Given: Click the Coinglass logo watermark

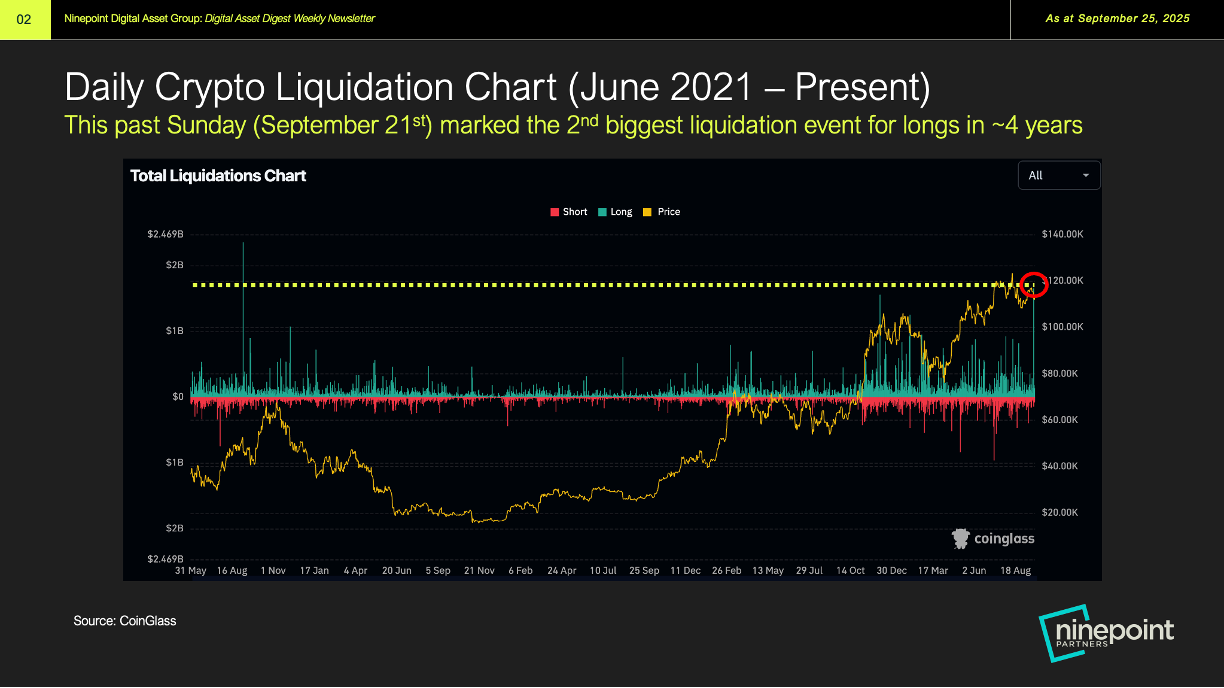Looking at the screenshot, I should point(992,539).
